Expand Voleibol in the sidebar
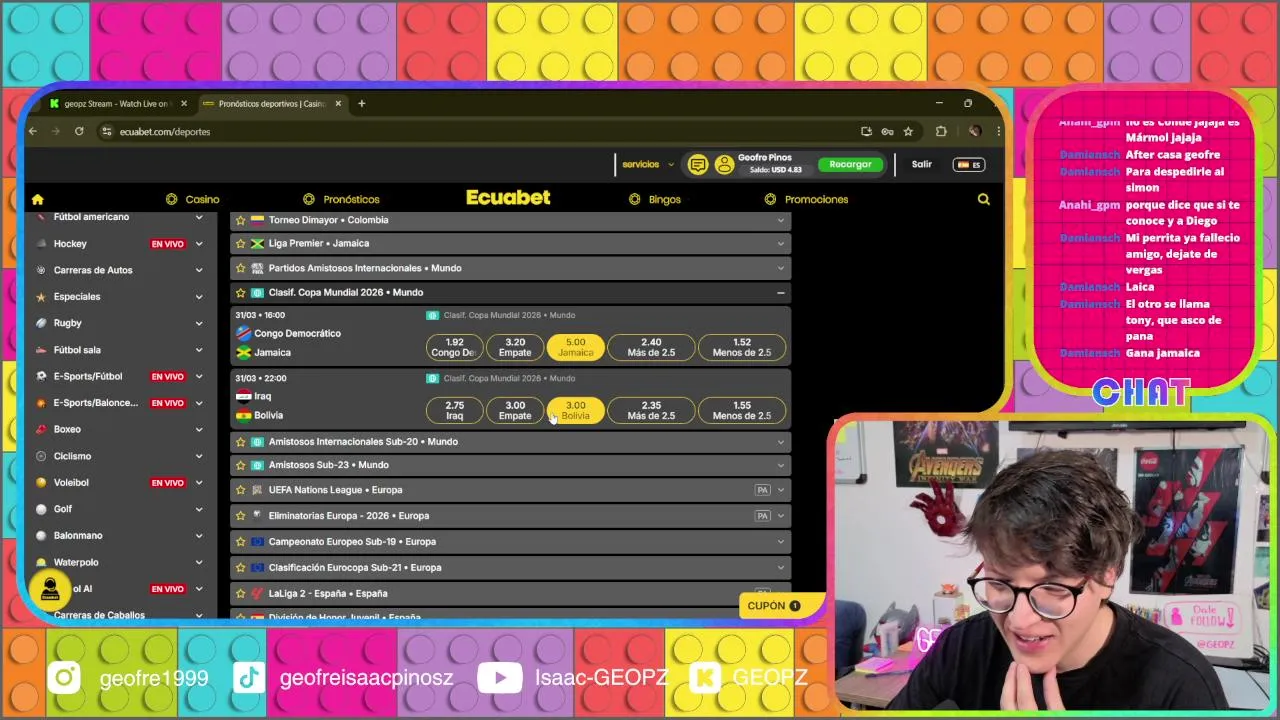This screenshot has height=720, width=1280. pos(199,483)
